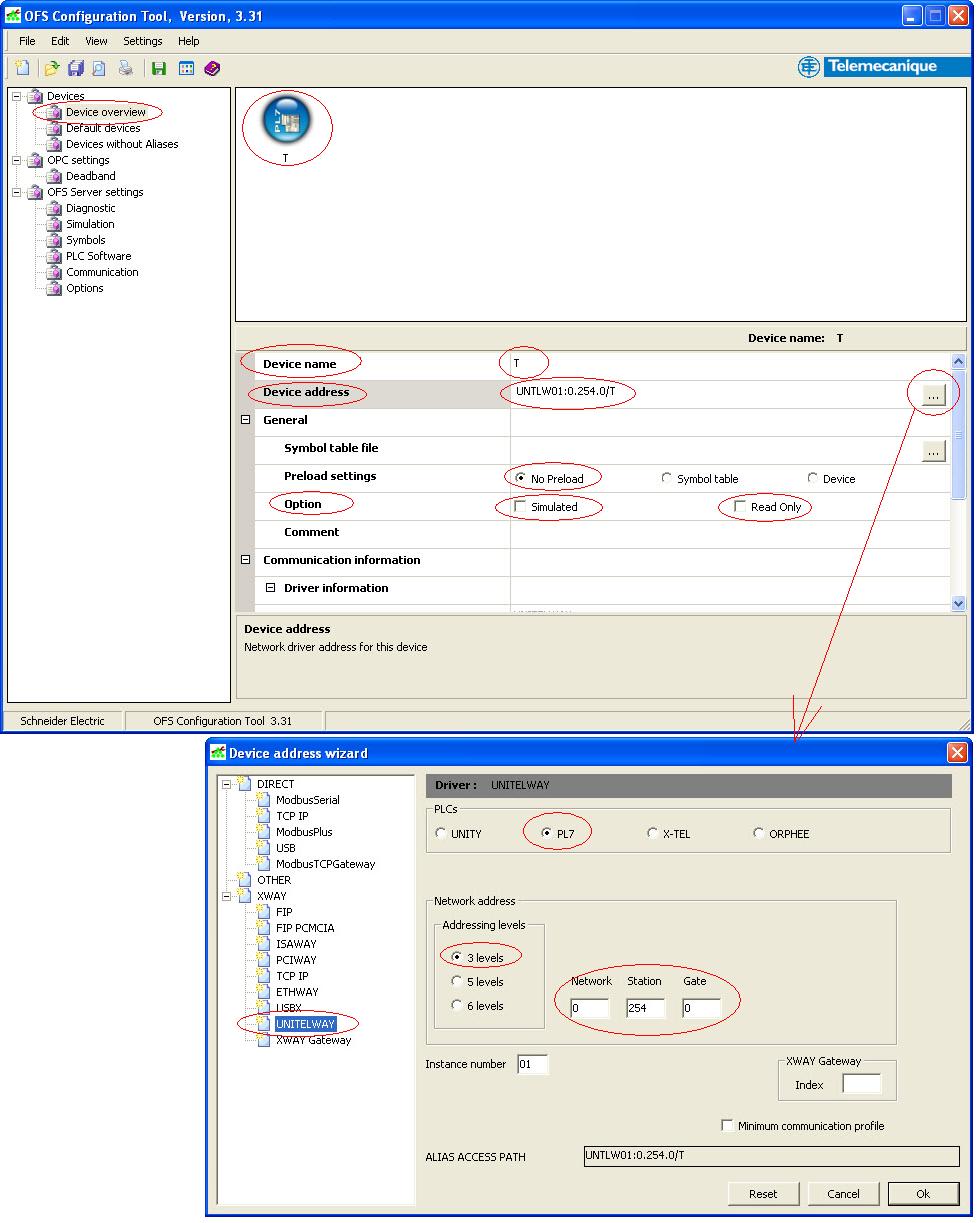Select ETHWAY driver in wizard tree

(x=297, y=992)
